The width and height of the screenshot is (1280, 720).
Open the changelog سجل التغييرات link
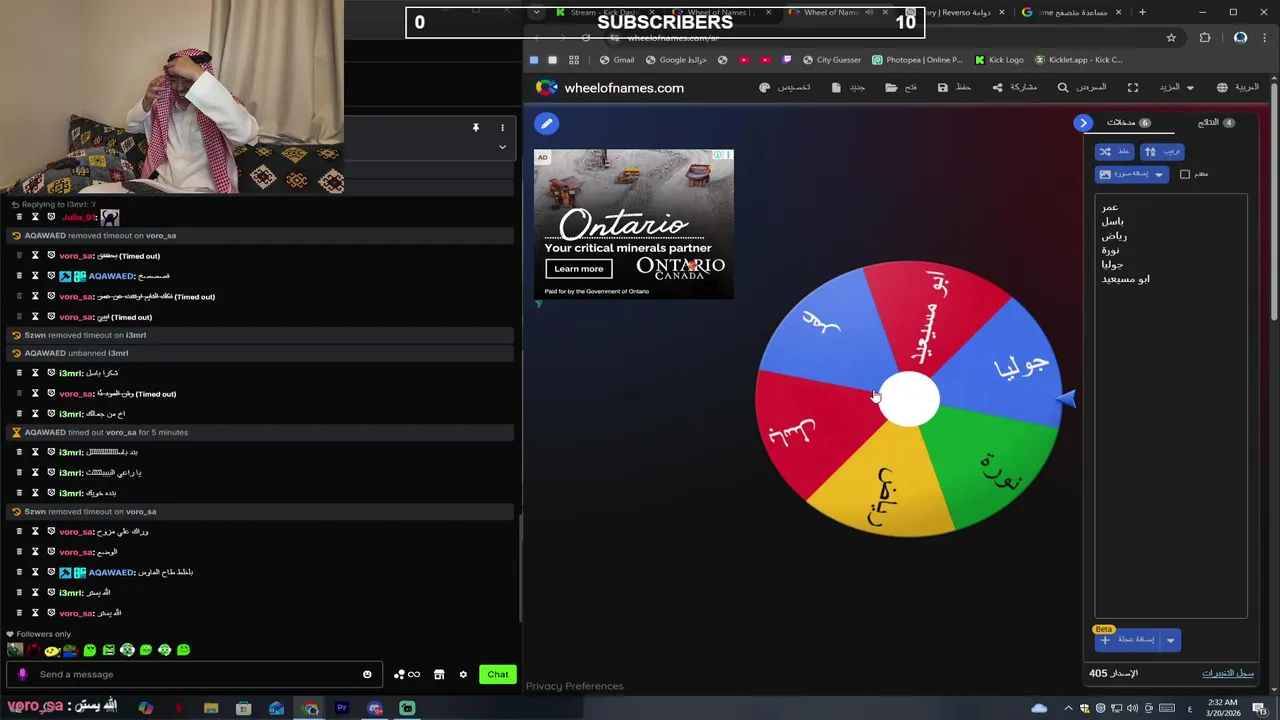click(x=1228, y=673)
